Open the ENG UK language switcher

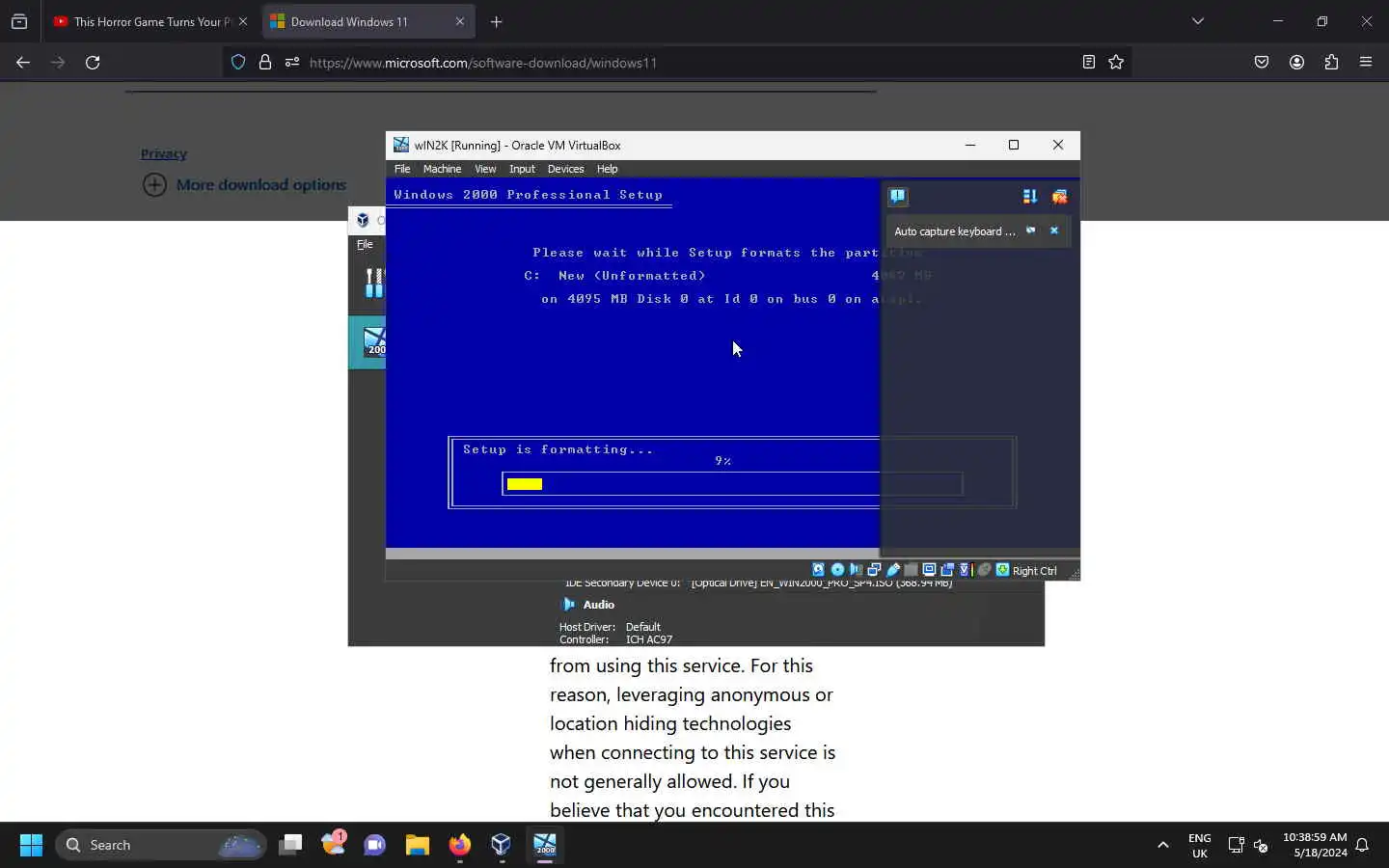(x=1200, y=845)
